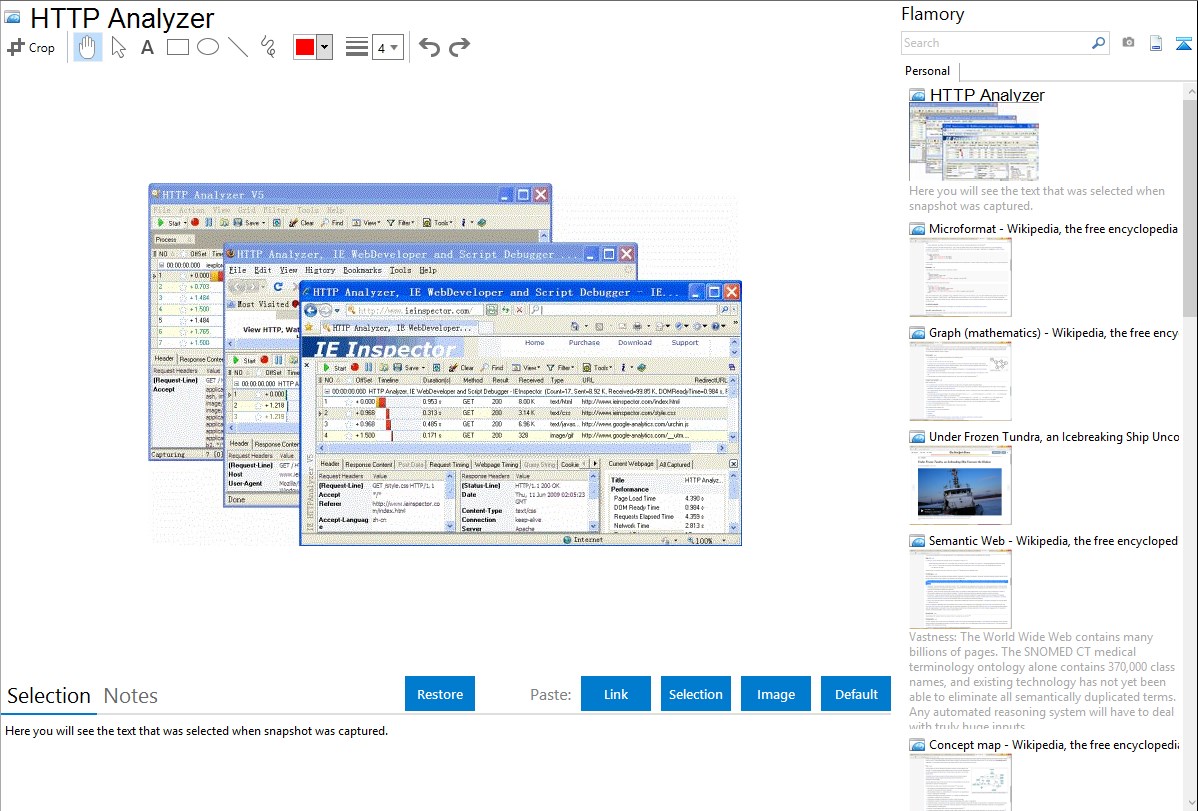Screen dimensions: 1198x811
Task: Click the Restore button
Action: [x=440, y=694]
